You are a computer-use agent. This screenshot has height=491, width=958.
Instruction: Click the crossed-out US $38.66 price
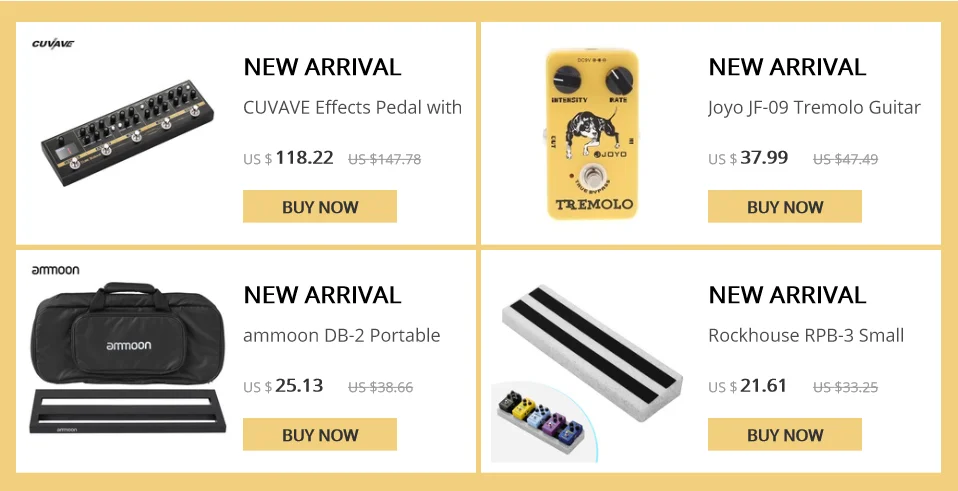[381, 387]
